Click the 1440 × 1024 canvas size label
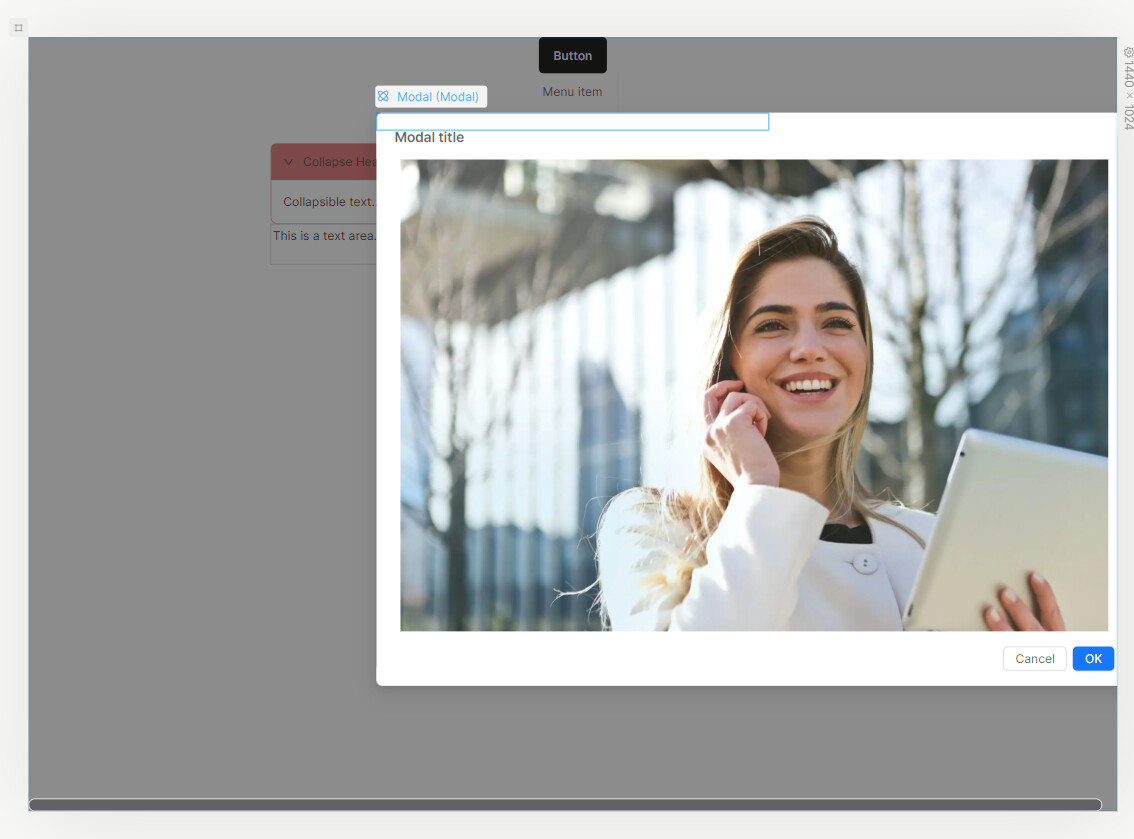 pos(1128,96)
